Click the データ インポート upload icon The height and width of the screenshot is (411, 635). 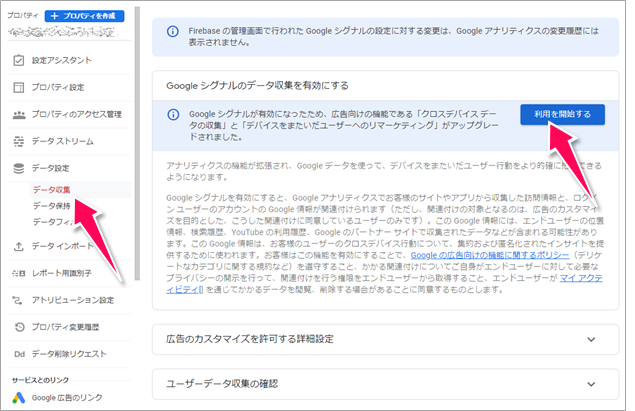click(17, 246)
